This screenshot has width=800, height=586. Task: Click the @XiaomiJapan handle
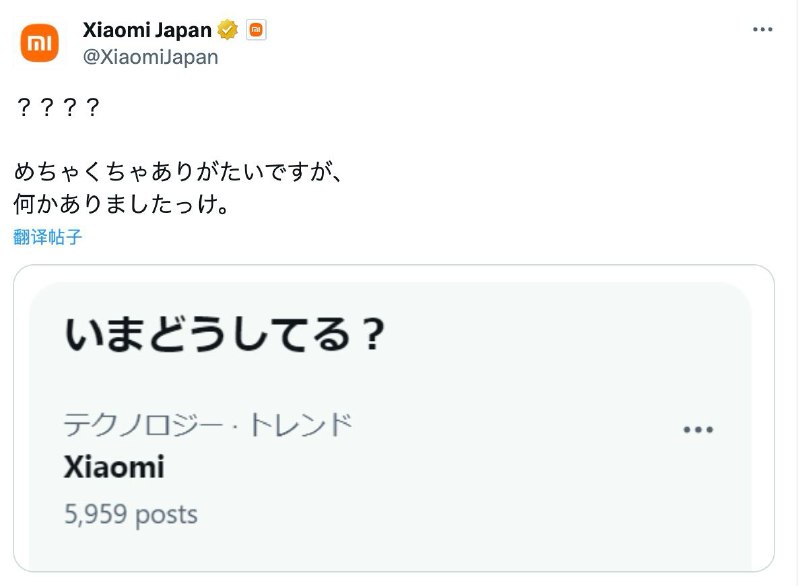click(x=147, y=56)
